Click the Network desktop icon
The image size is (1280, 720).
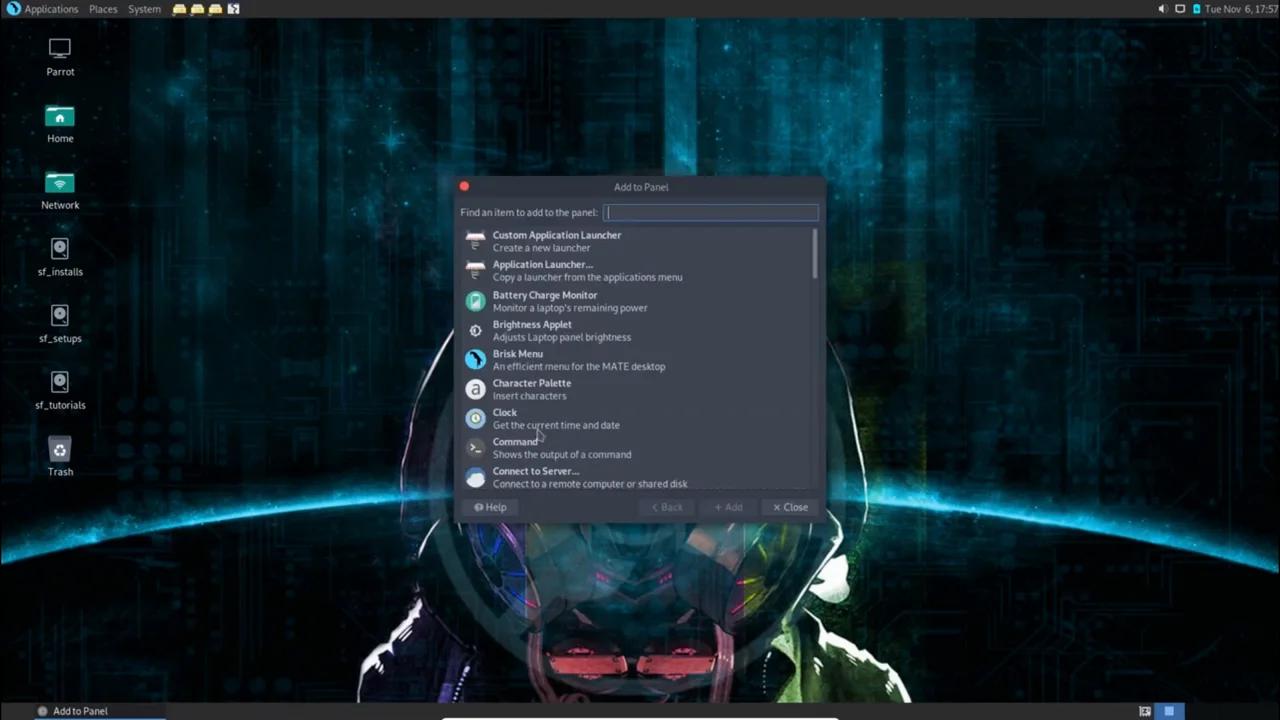tap(60, 182)
